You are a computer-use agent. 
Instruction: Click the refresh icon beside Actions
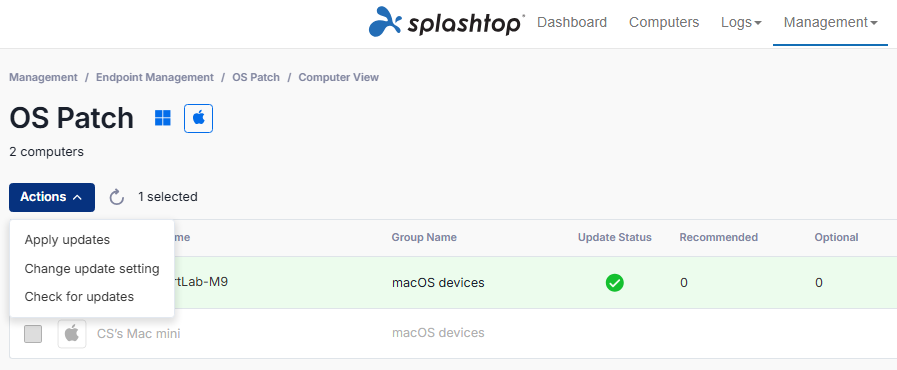tap(117, 197)
